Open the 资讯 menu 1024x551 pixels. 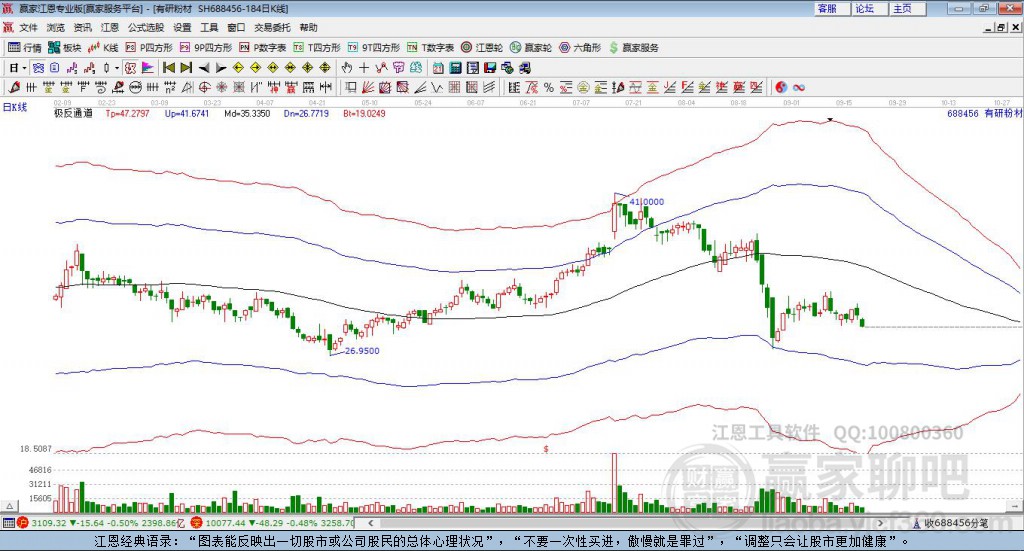pos(82,27)
